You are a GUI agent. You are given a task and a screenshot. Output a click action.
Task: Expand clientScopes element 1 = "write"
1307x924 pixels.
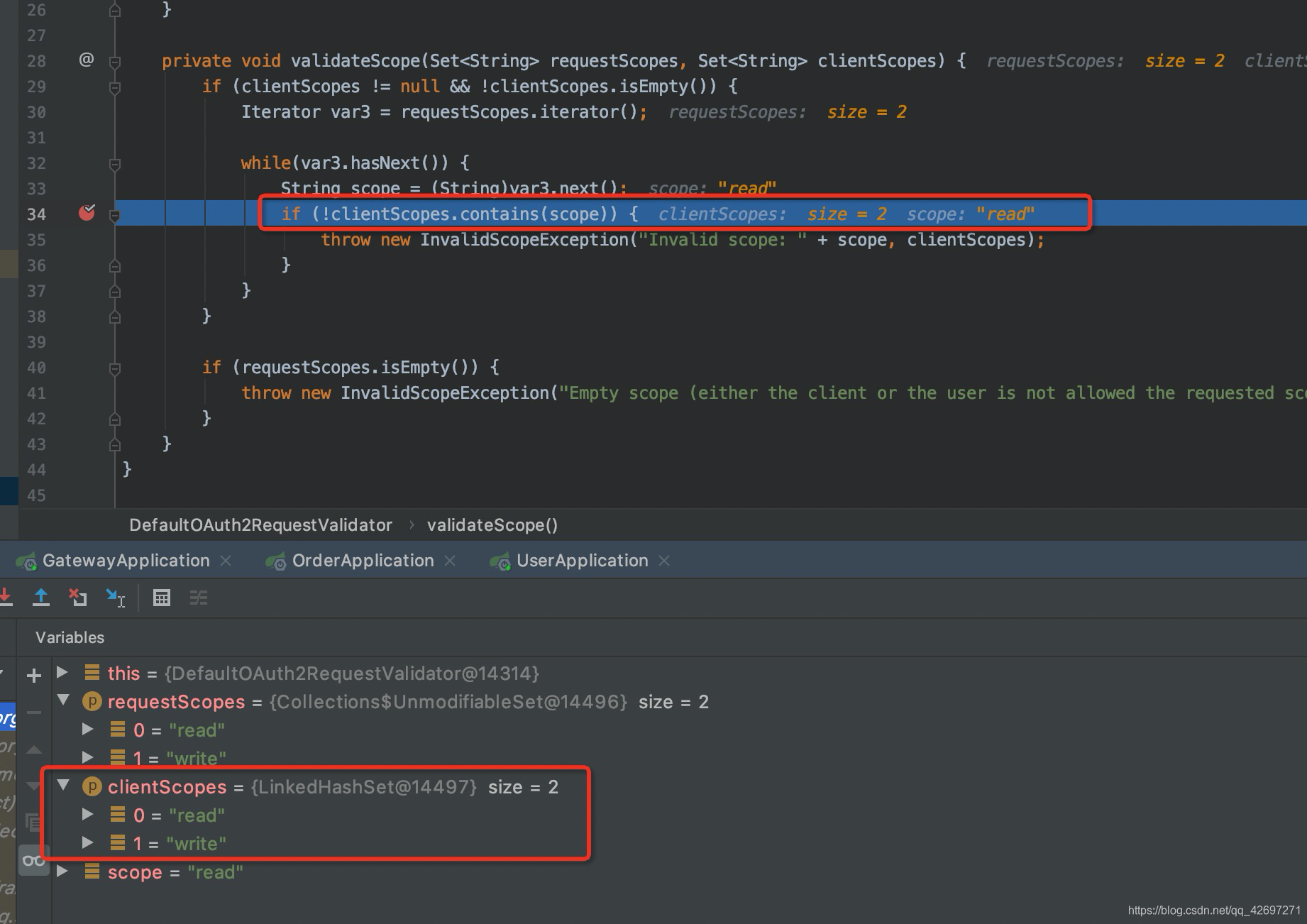[88, 842]
